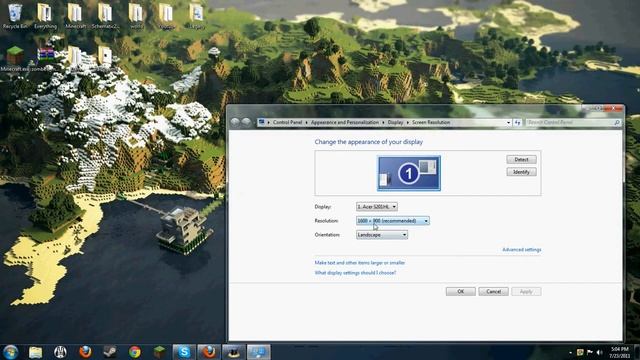
Task: Open the Schematic2 folder on desktop
Action: 105,16
